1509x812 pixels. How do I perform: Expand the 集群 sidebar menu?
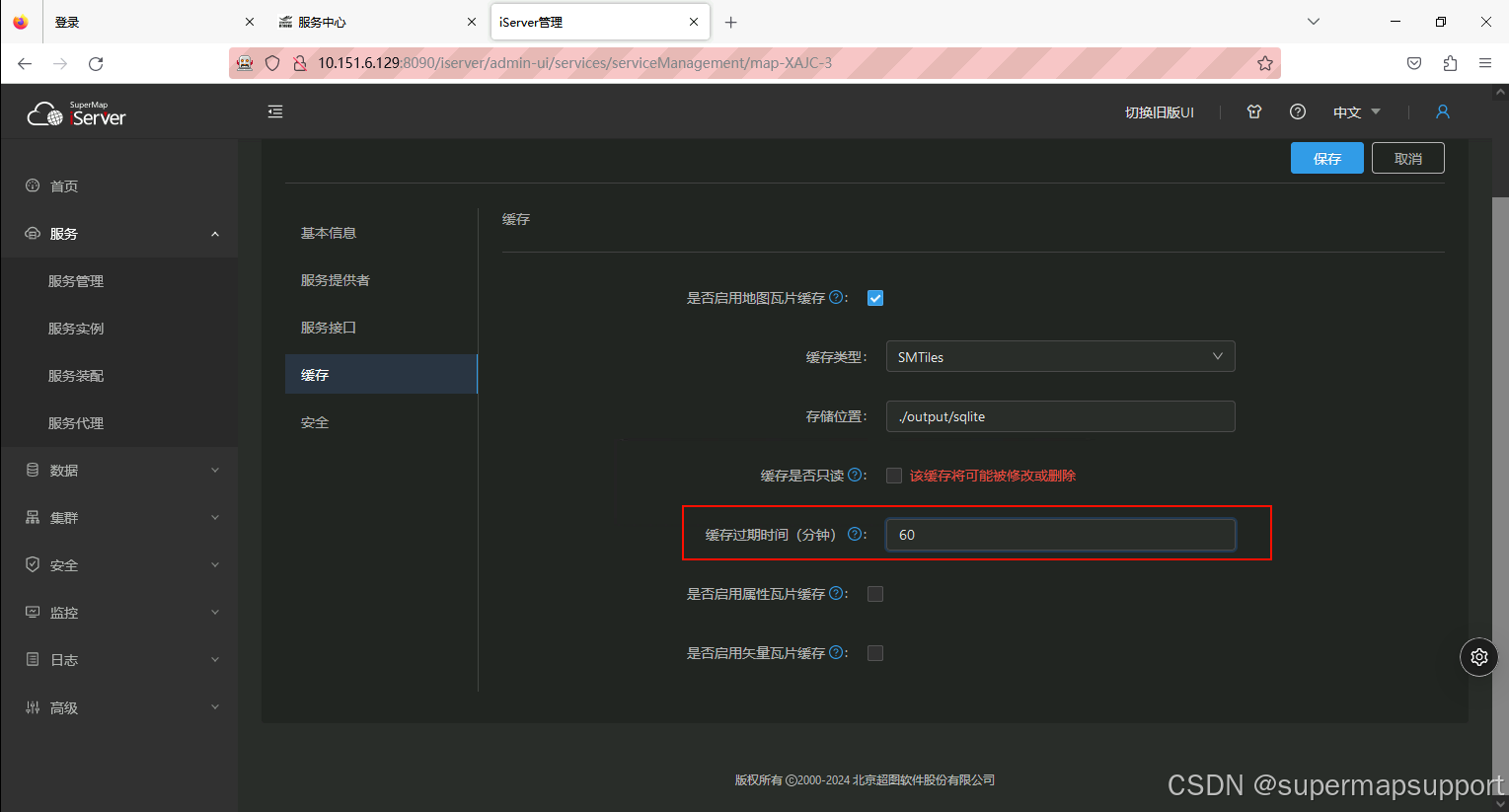point(119,518)
